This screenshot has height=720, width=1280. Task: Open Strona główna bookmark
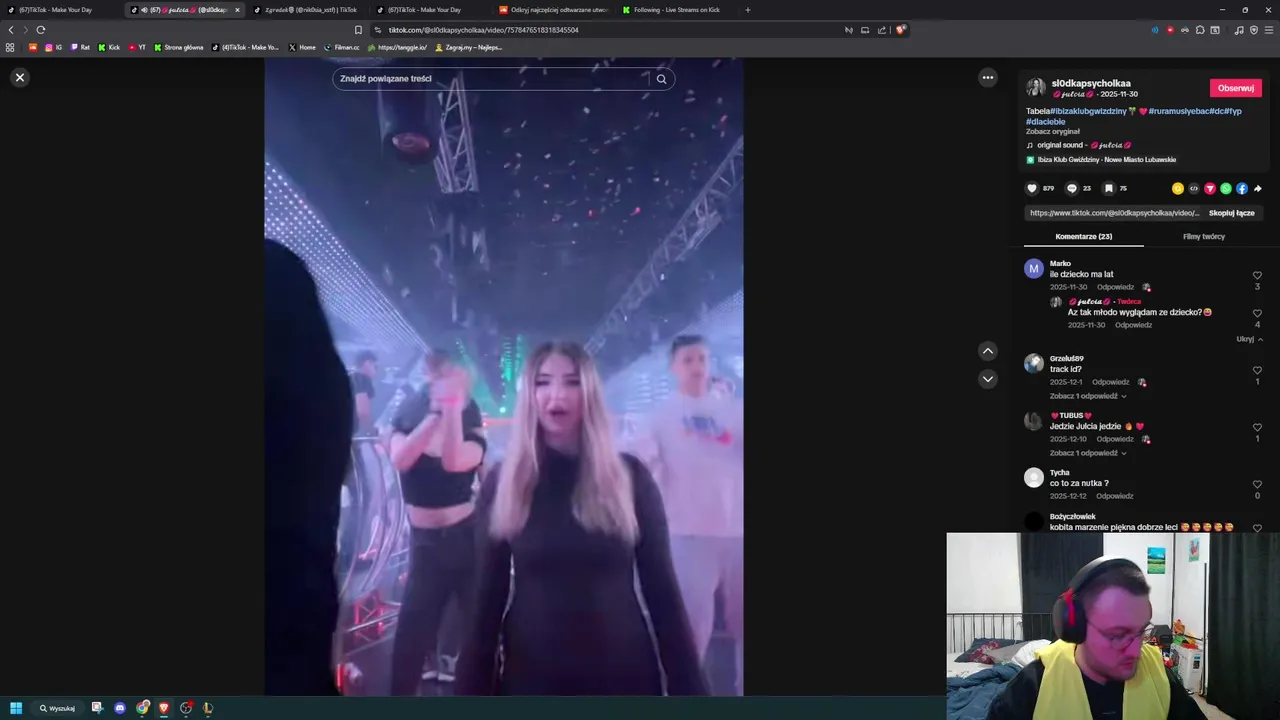pos(178,47)
